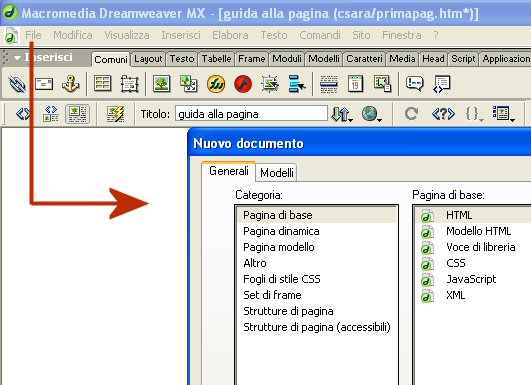
Task: Switch to the Frame insert tab
Action: (x=252, y=59)
